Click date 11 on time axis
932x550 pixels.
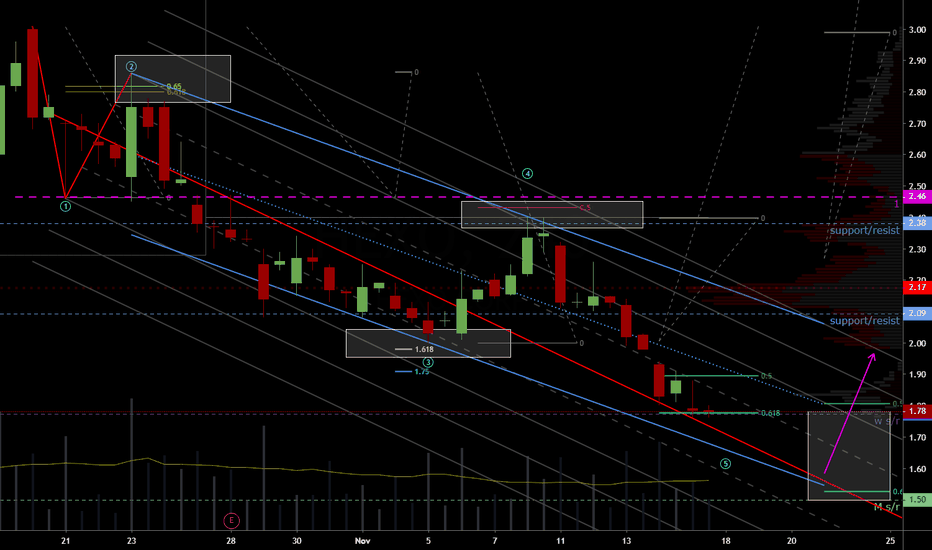[x=561, y=540]
